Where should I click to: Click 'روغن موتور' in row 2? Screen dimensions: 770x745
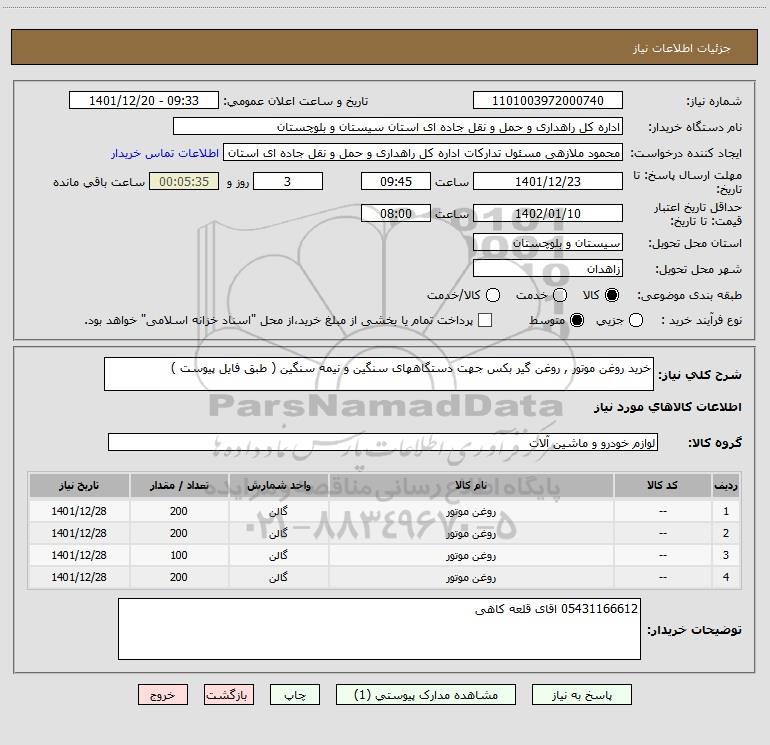471,533
